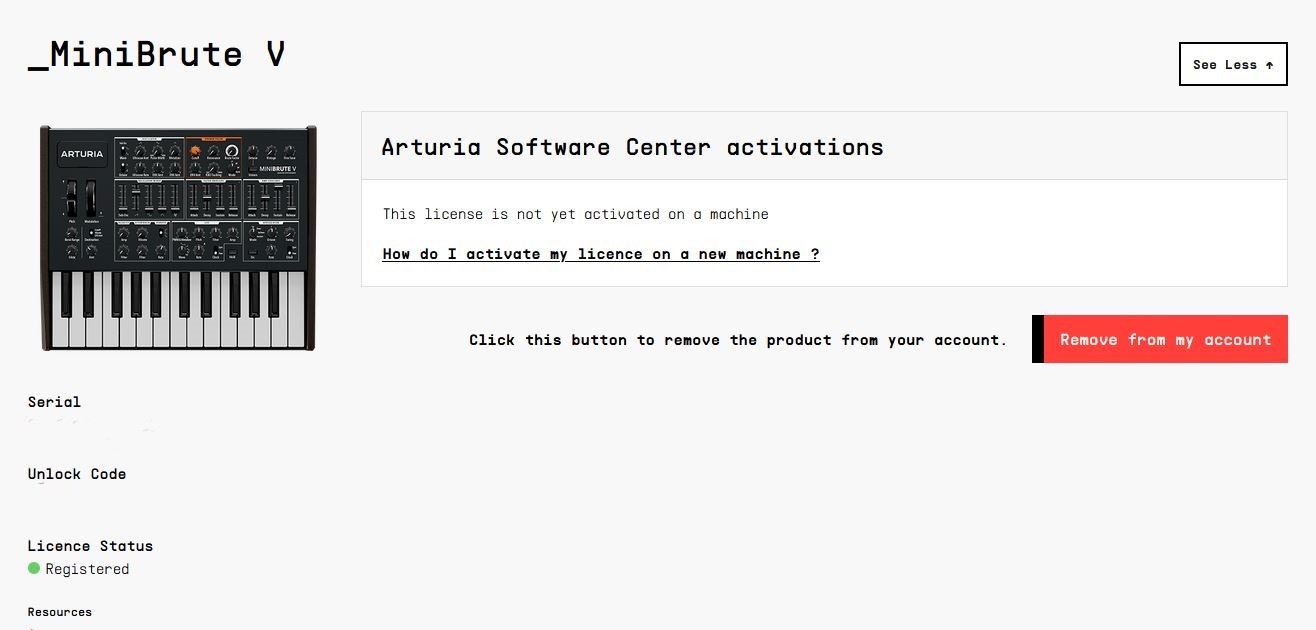Click the up arrow inside See Less
This screenshot has height=630, width=1316.
(x=1269, y=65)
